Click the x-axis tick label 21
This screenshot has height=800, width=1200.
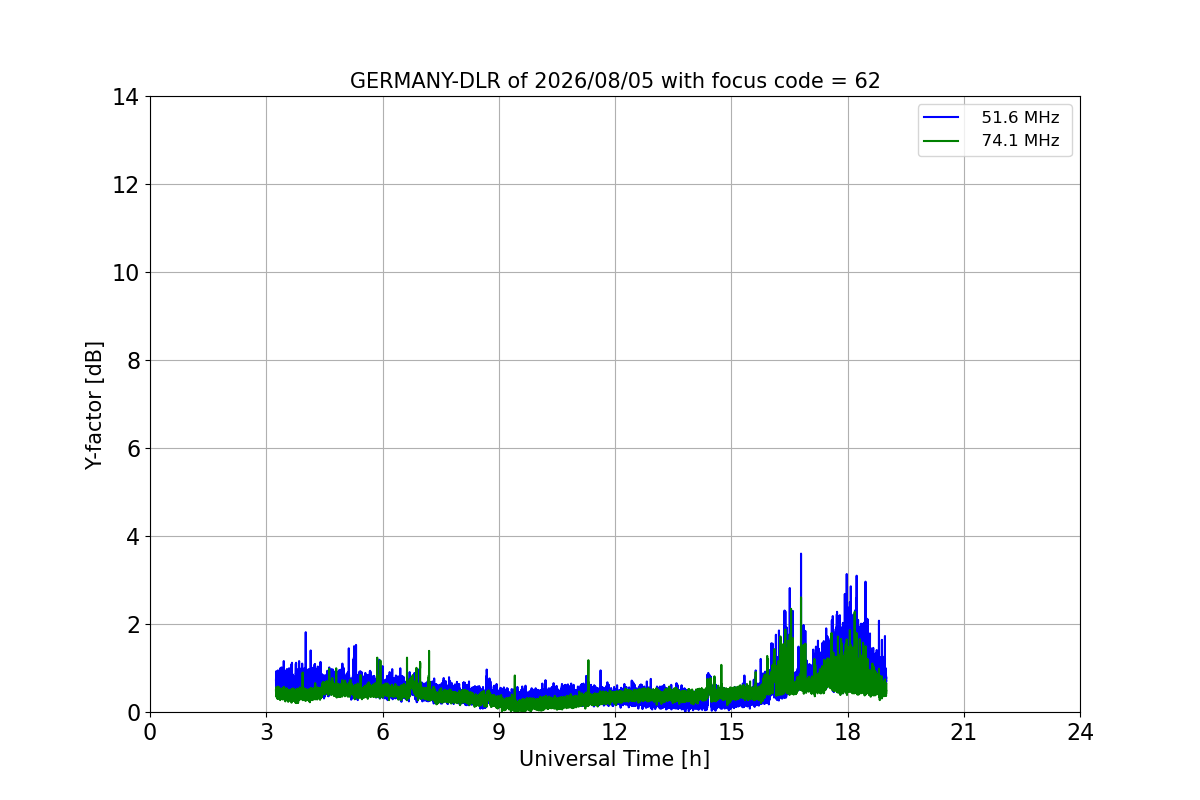964,732
